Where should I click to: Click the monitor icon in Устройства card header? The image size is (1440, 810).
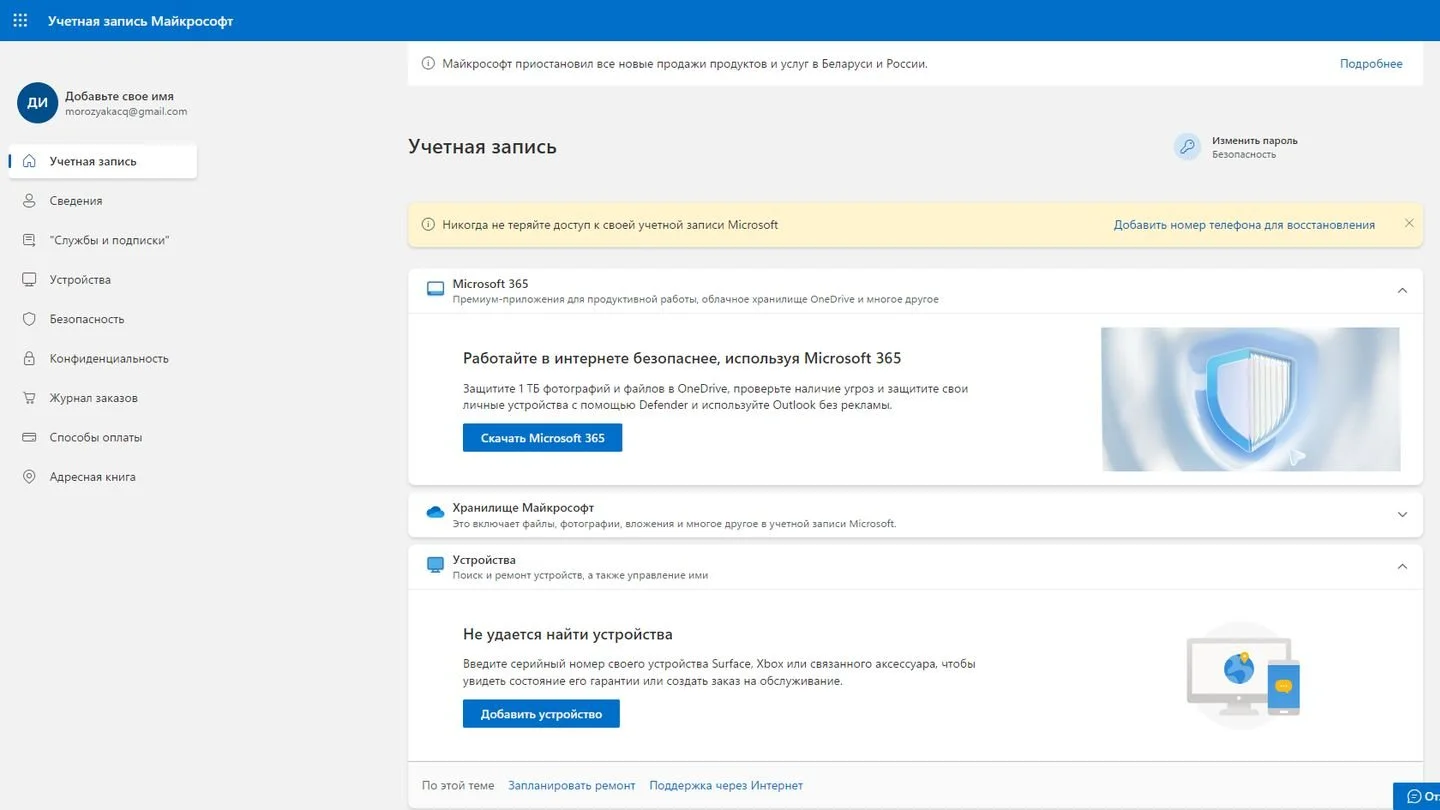[435, 565]
